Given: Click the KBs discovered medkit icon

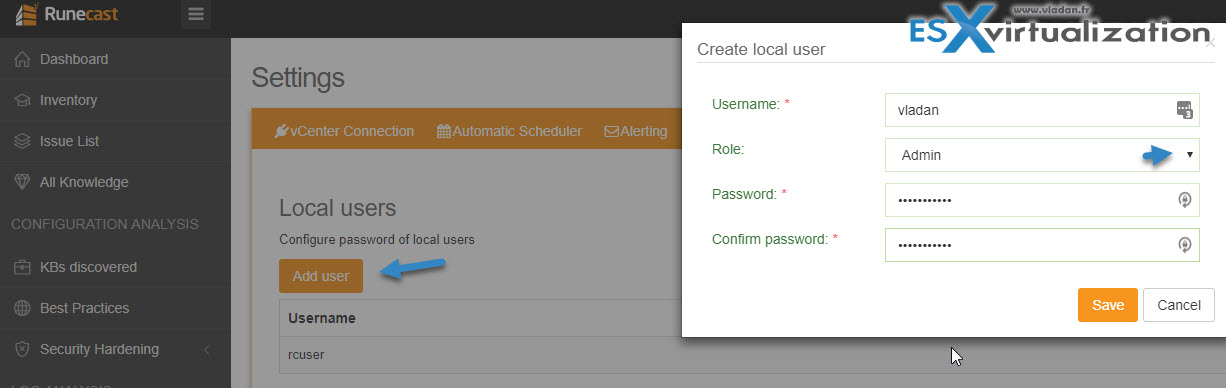Looking at the screenshot, I should click(22, 267).
